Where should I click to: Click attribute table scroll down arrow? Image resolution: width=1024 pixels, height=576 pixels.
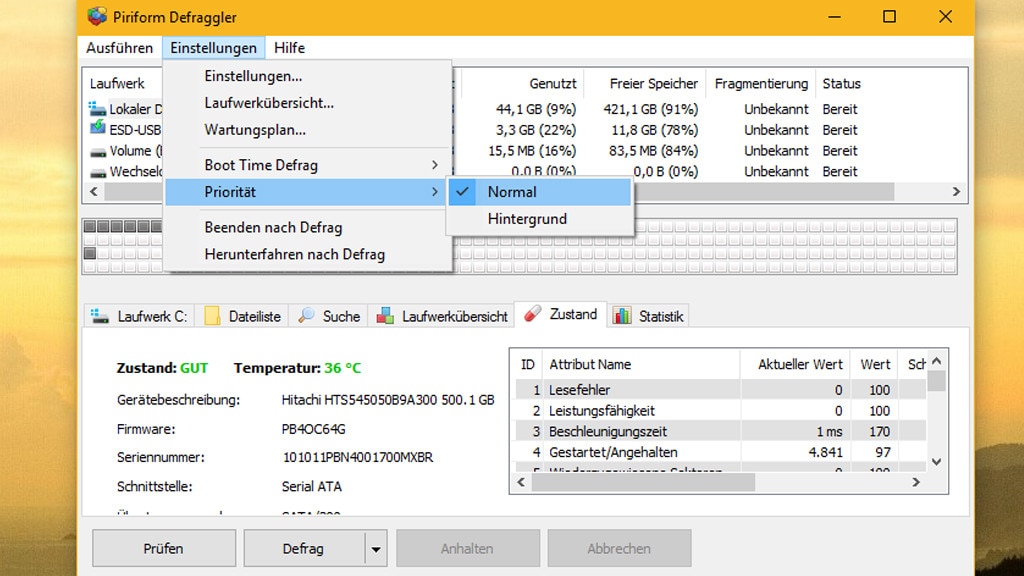936,462
